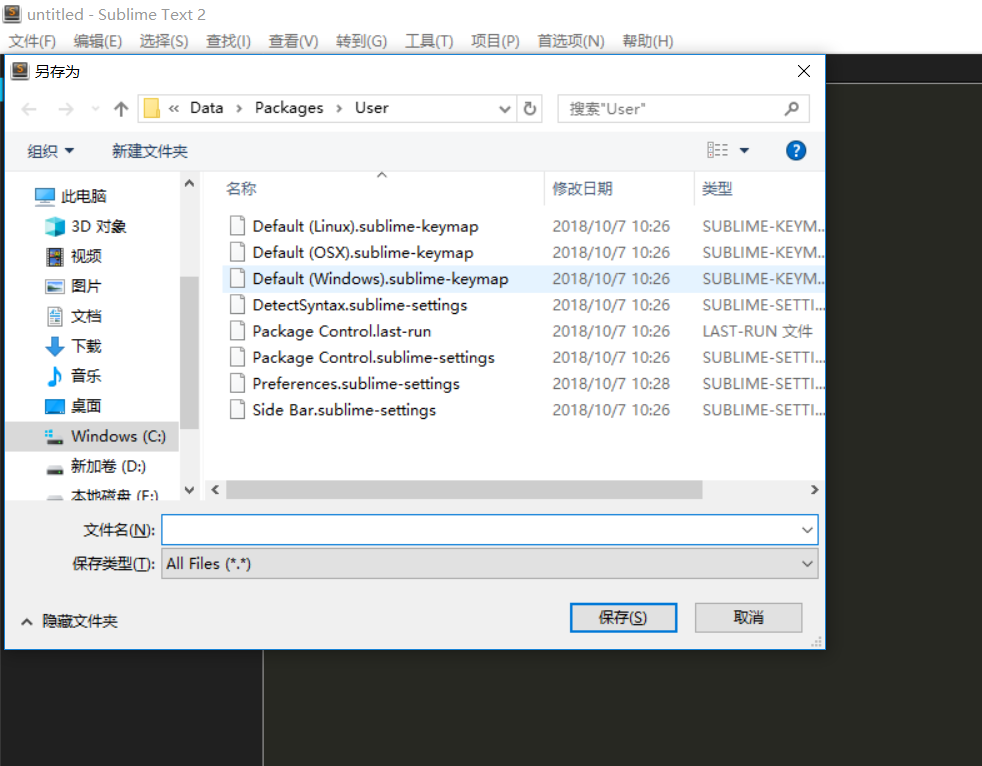
Task: Open the help question mark icon
Action: coord(796,150)
